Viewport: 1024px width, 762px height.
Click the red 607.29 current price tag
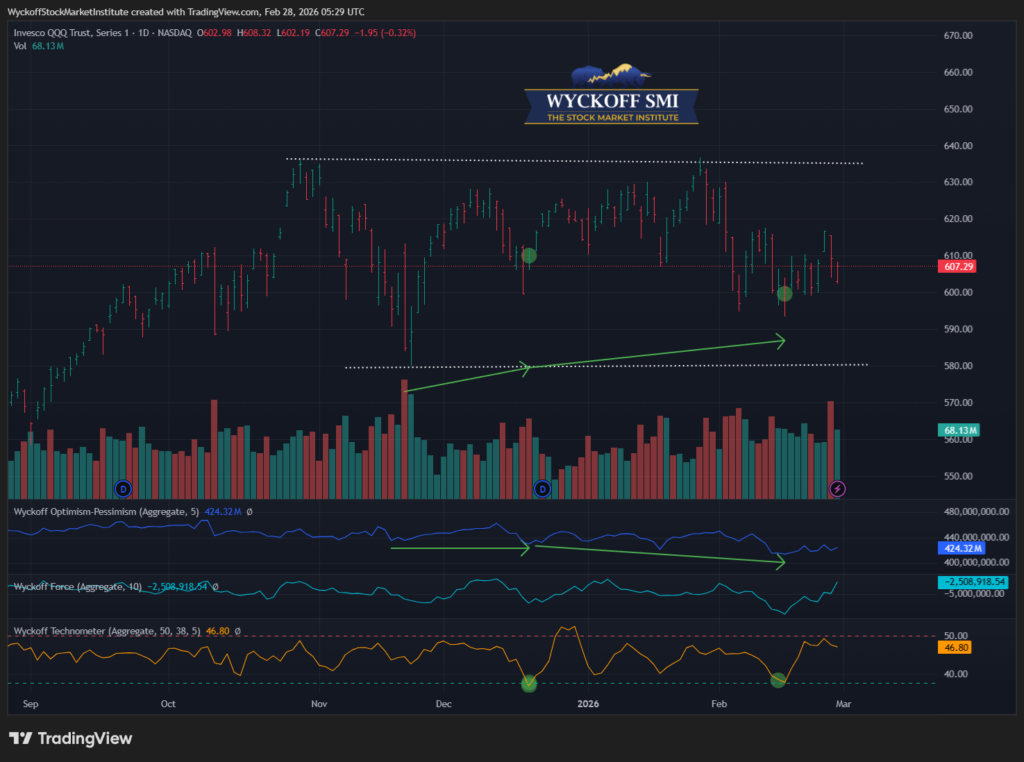pyautogui.click(x=958, y=267)
